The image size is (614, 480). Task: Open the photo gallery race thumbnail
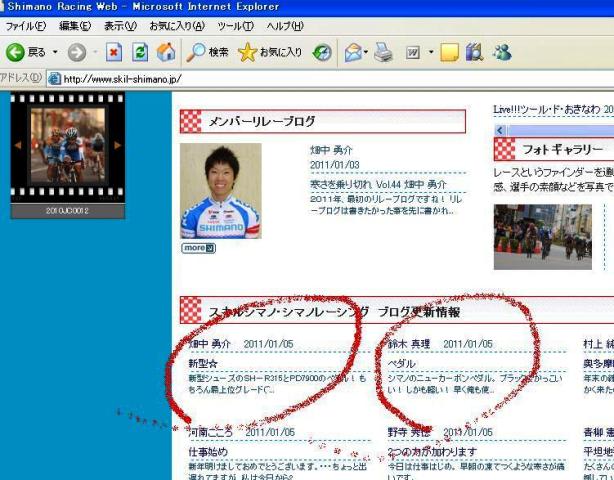543,237
